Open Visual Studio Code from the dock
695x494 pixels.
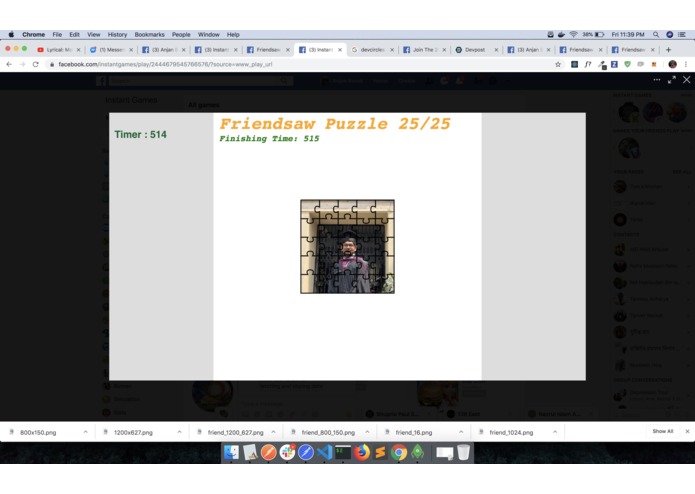(324, 452)
